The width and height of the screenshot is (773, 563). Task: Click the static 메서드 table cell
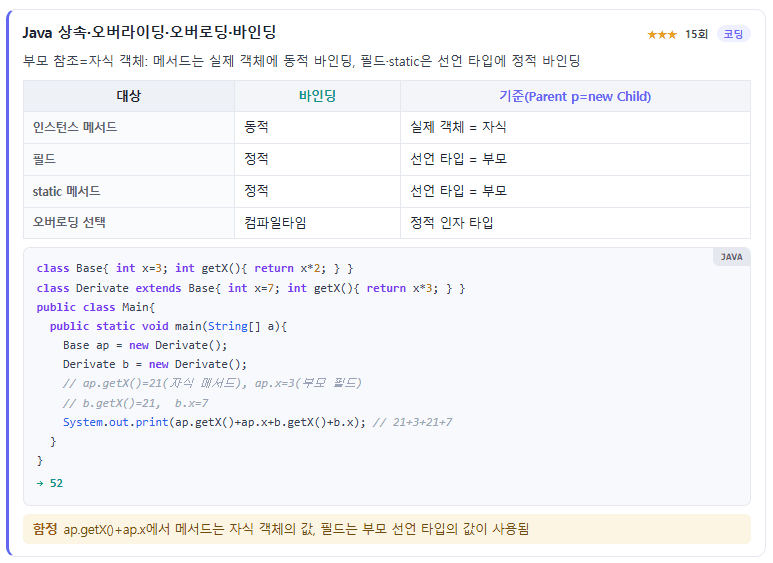pyautogui.click(x=129, y=191)
